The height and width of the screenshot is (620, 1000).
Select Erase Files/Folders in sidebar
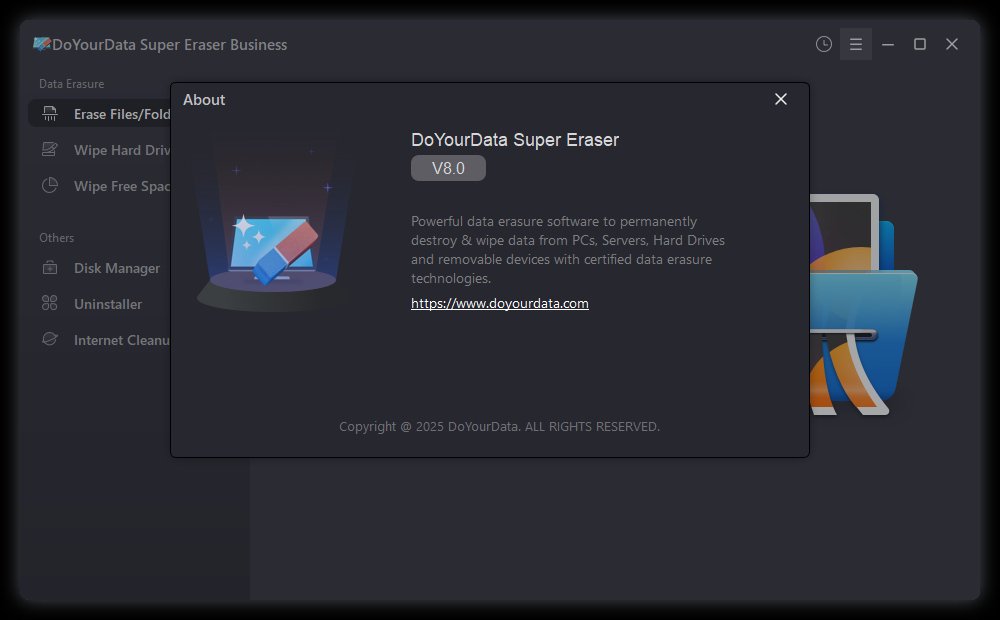[x=99, y=114]
